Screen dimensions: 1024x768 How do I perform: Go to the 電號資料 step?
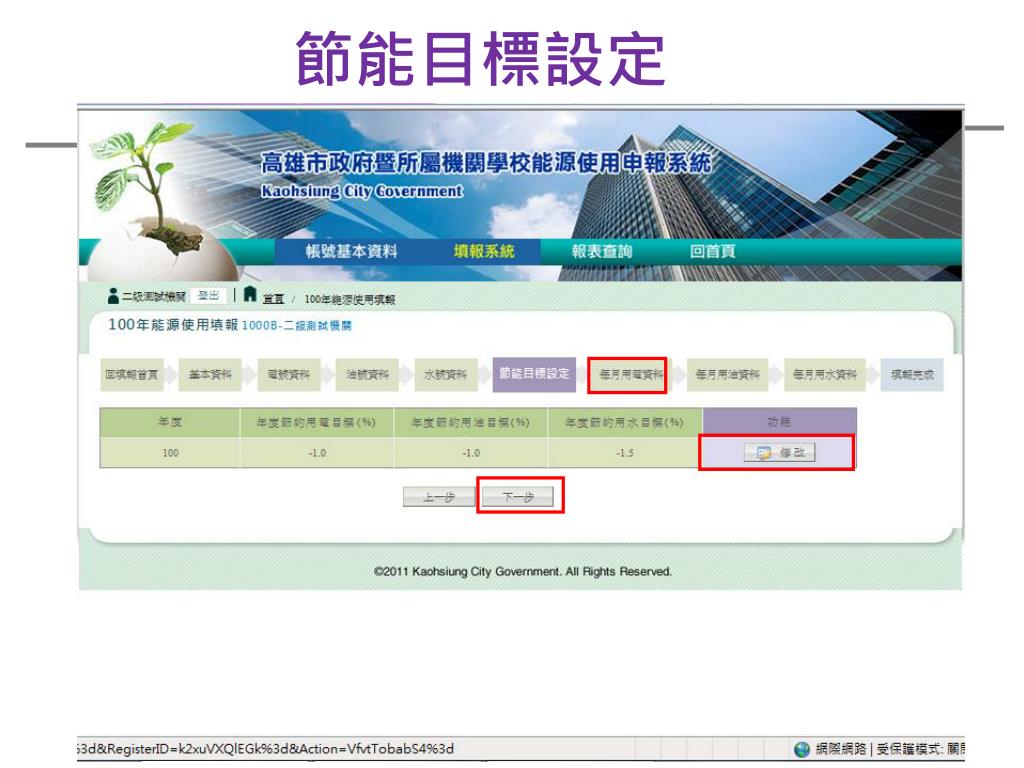tap(289, 375)
